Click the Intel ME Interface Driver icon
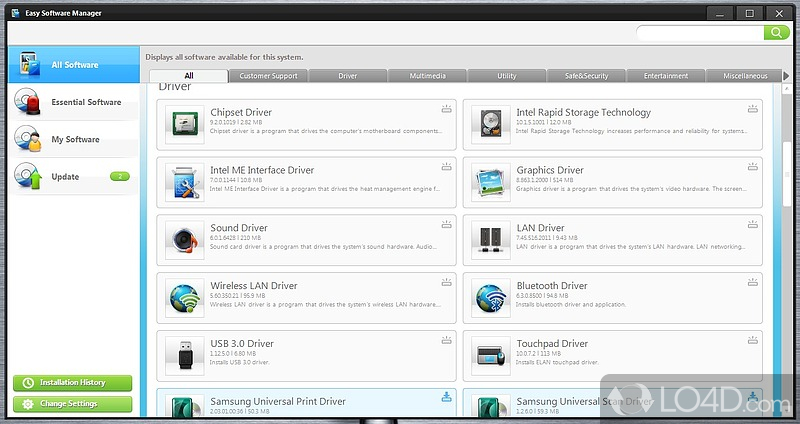Viewport: 800px width, 424px height. click(182, 182)
